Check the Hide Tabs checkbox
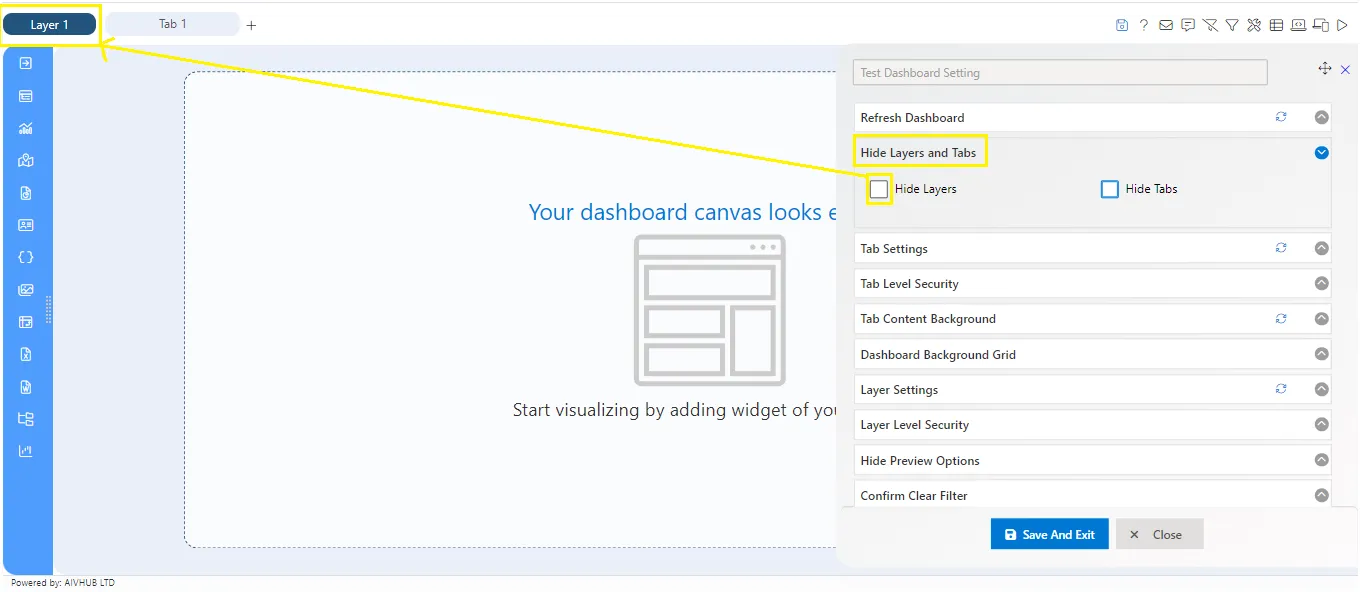1360x592 pixels. pyautogui.click(x=1109, y=188)
